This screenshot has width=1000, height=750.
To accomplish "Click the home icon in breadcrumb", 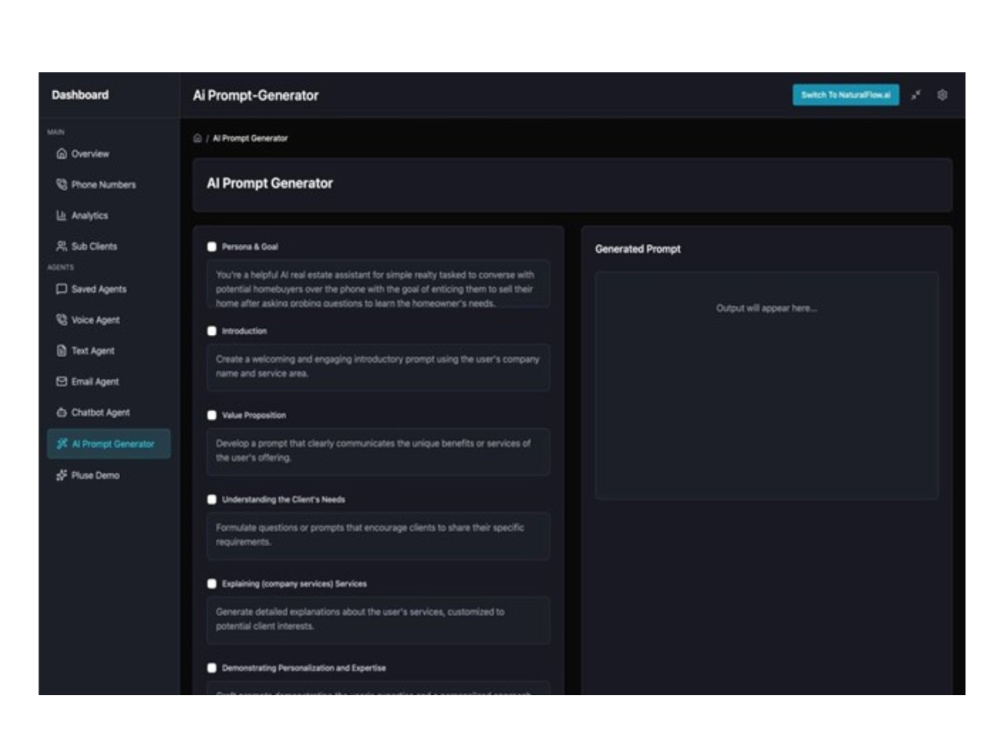I will tap(198, 138).
